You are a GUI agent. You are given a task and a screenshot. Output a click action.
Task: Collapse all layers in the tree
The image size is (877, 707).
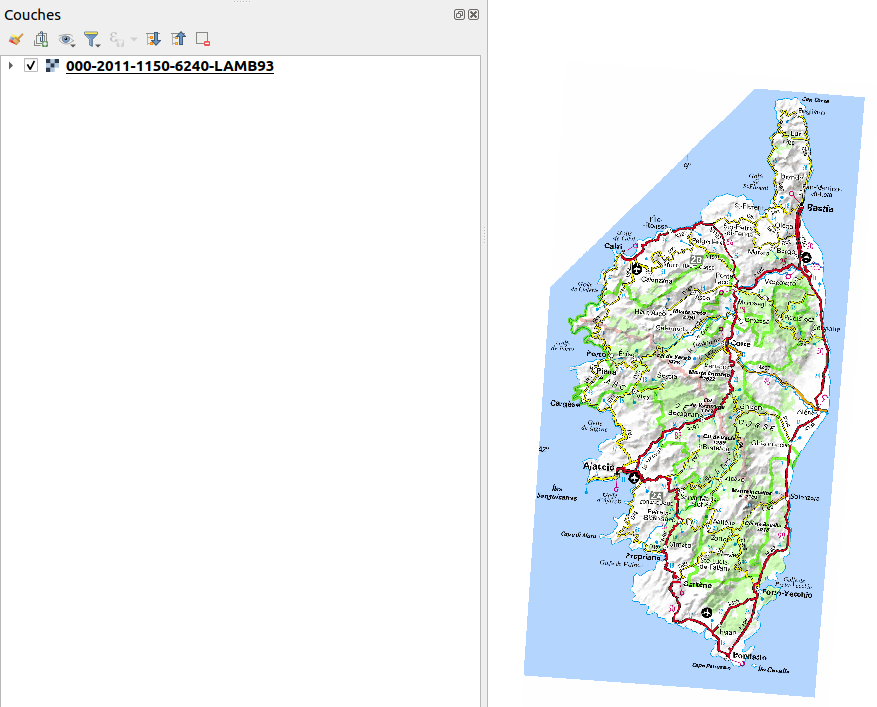tap(178, 40)
